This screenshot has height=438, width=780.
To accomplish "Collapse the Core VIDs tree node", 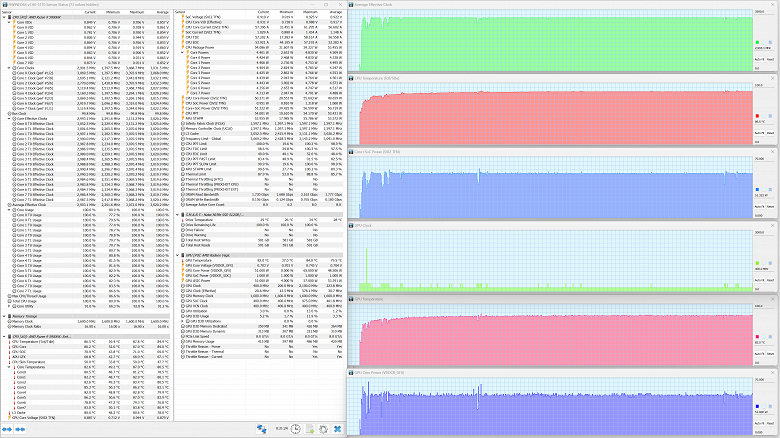I will point(9,22).
